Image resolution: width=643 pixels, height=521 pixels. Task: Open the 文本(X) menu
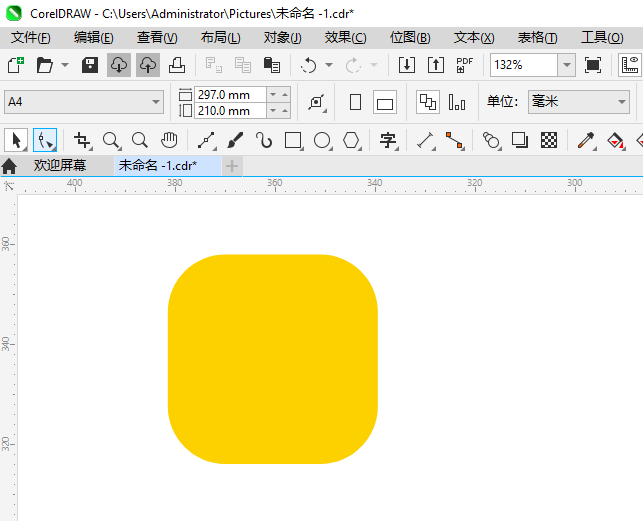[474, 38]
